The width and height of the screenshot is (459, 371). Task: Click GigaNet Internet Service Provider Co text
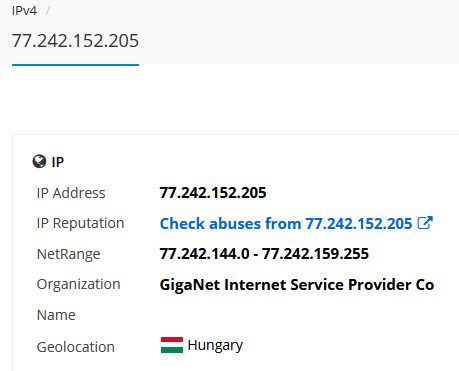[297, 285]
